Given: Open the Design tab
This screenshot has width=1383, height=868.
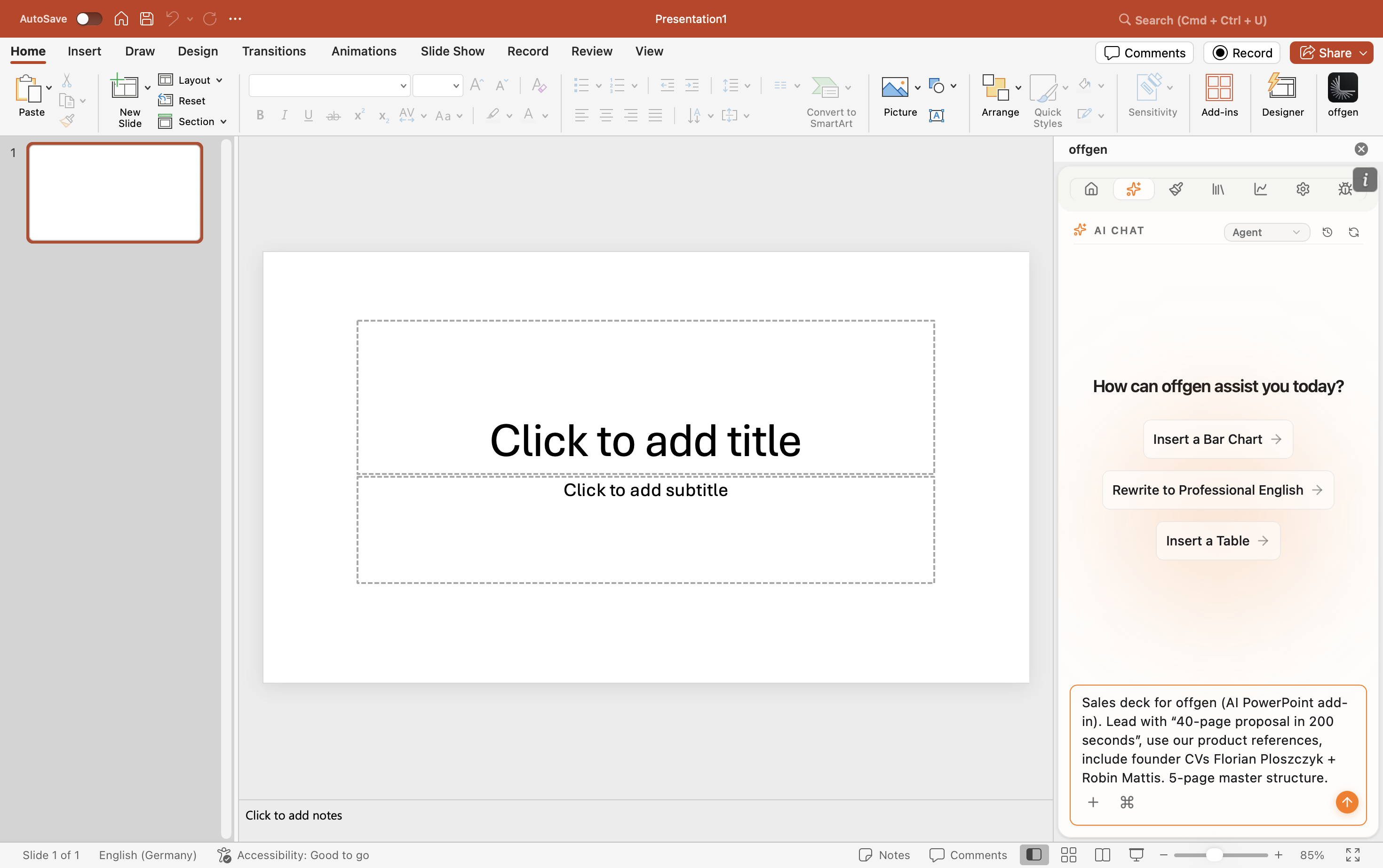Looking at the screenshot, I should 198,51.
